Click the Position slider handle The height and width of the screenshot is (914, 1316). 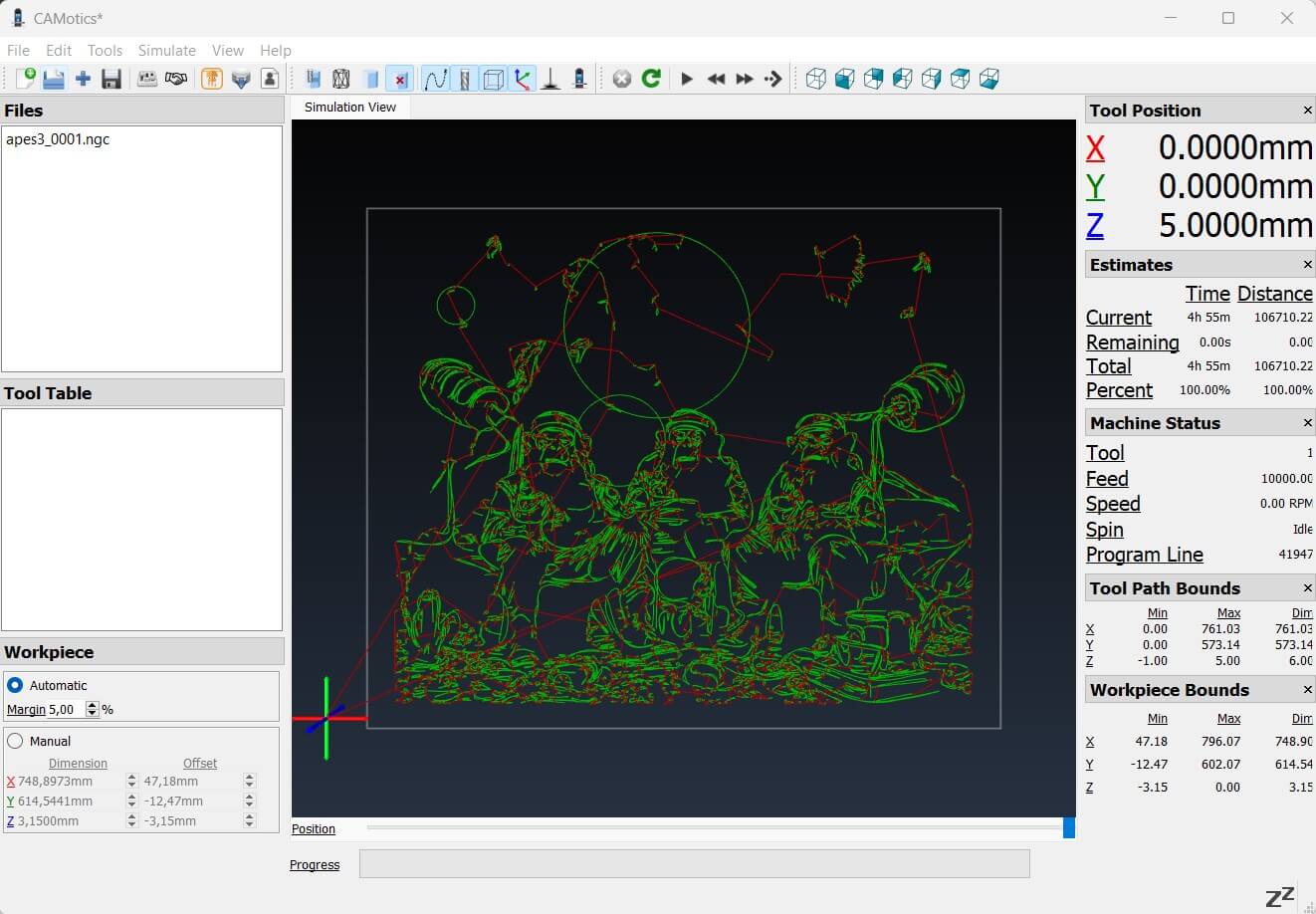click(1069, 827)
